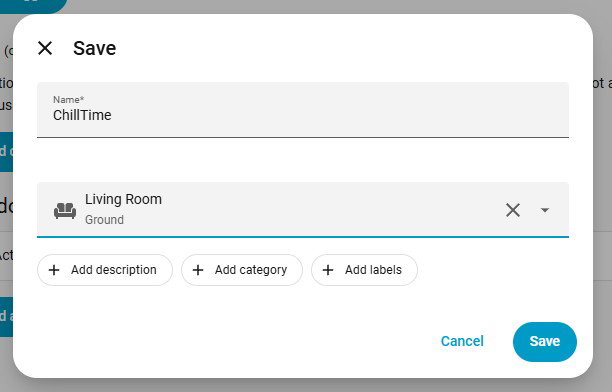Add a category chip
Viewport: 612px width, 392px height.
242,270
